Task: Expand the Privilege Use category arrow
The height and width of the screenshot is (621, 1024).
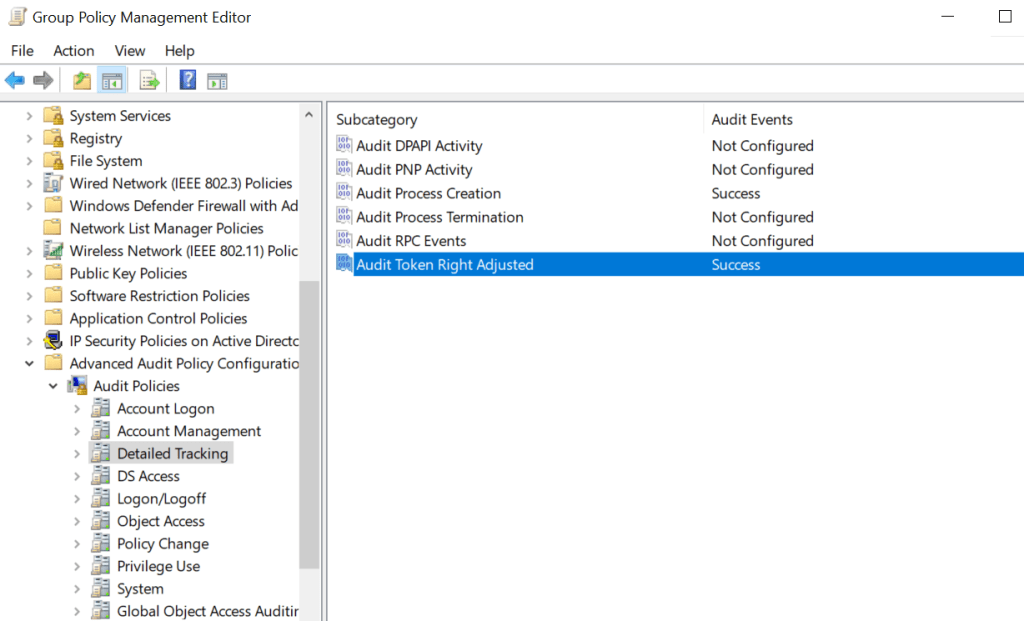Action: (x=77, y=567)
